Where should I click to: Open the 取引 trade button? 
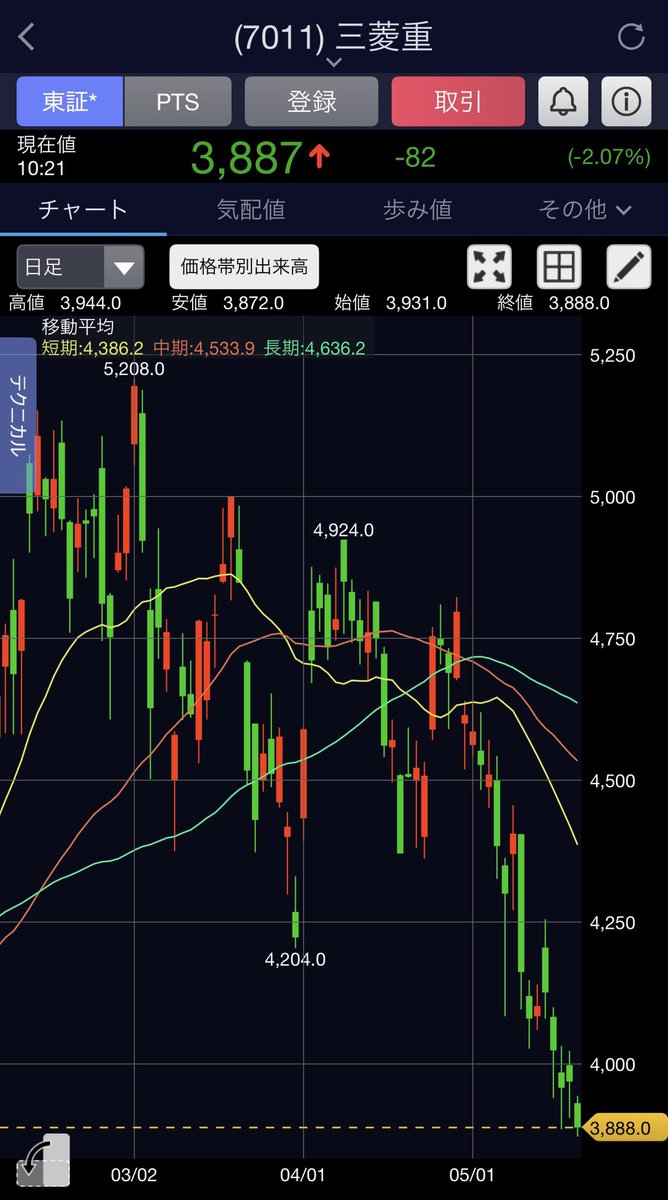[x=458, y=101]
